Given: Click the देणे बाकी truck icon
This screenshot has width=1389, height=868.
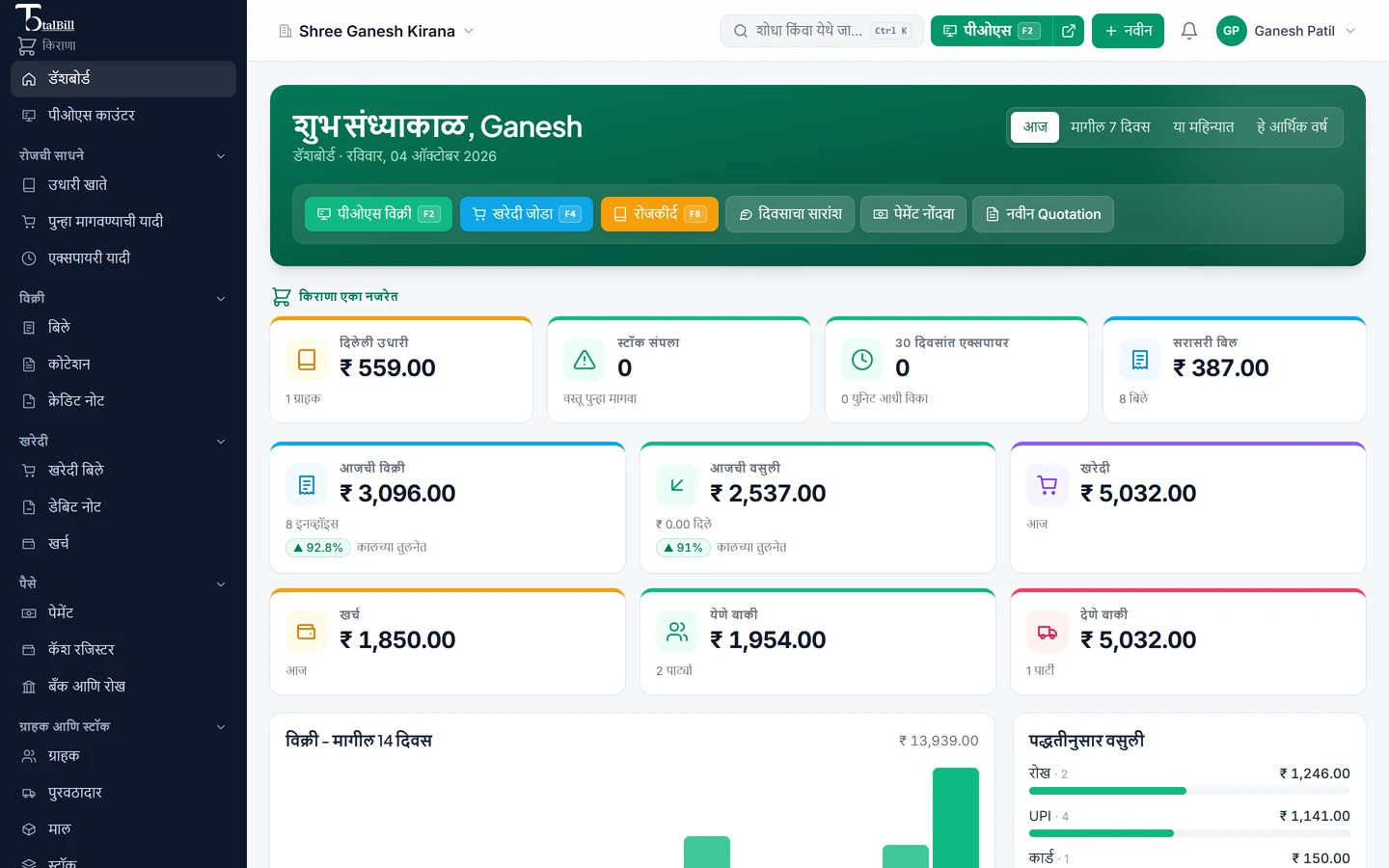Looking at the screenshot, I should coord(1048,632).
